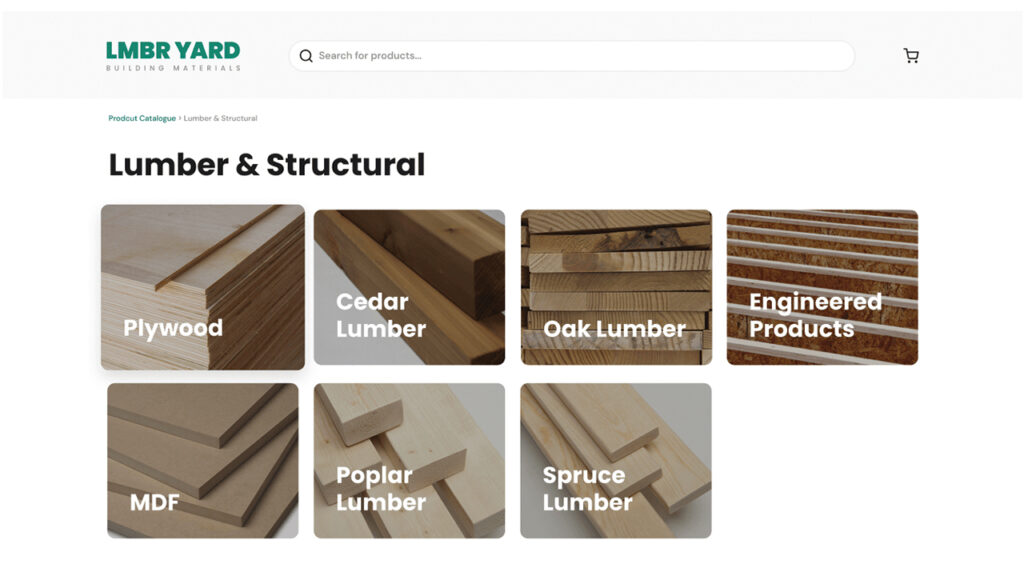Click the Lumber & Structural page heading
The image size is (1024, 576).
coord(266,165)
